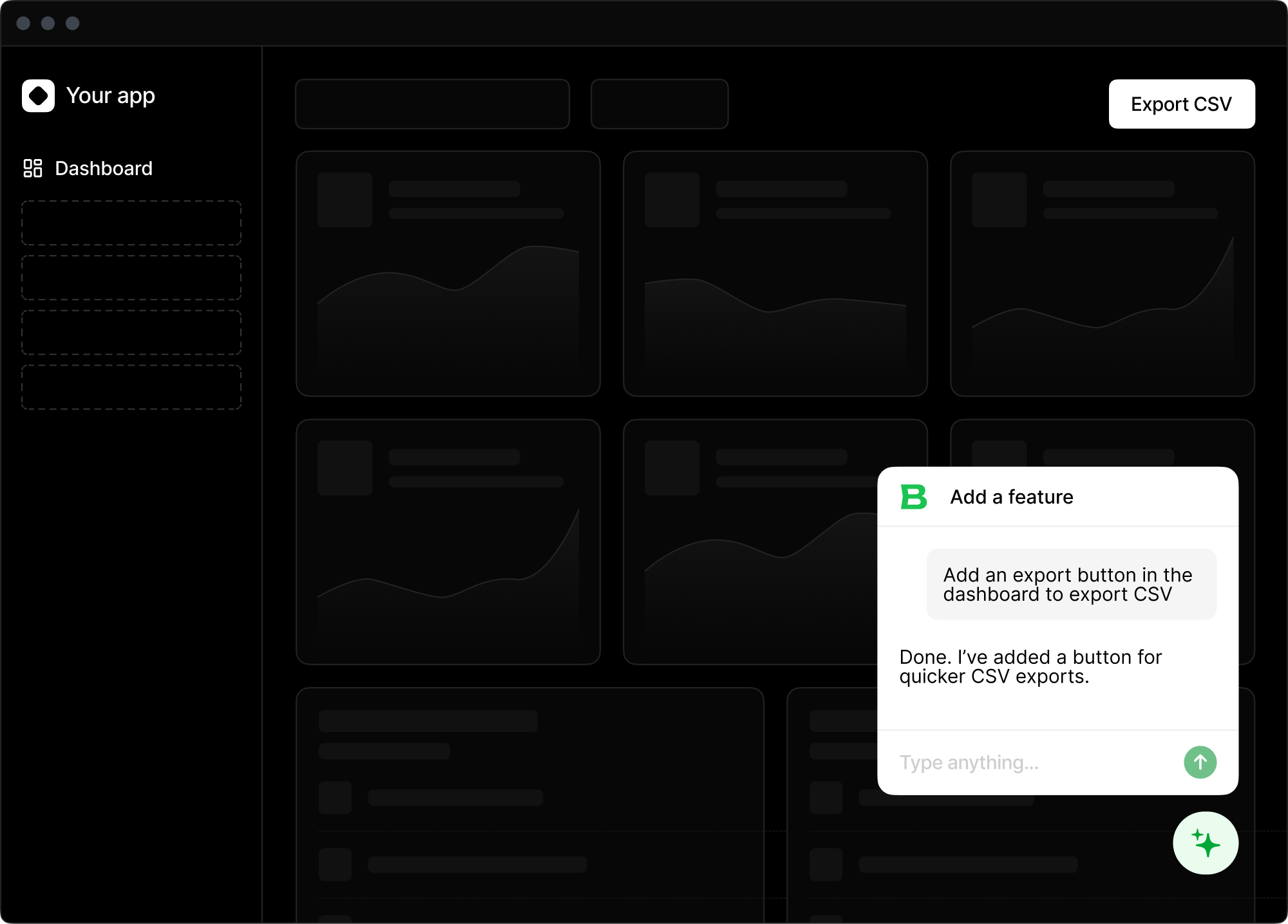Click the first dashed sidebar placeholder
The height and width of the screenshot is (924, 1288).
[x=131, y=223]
